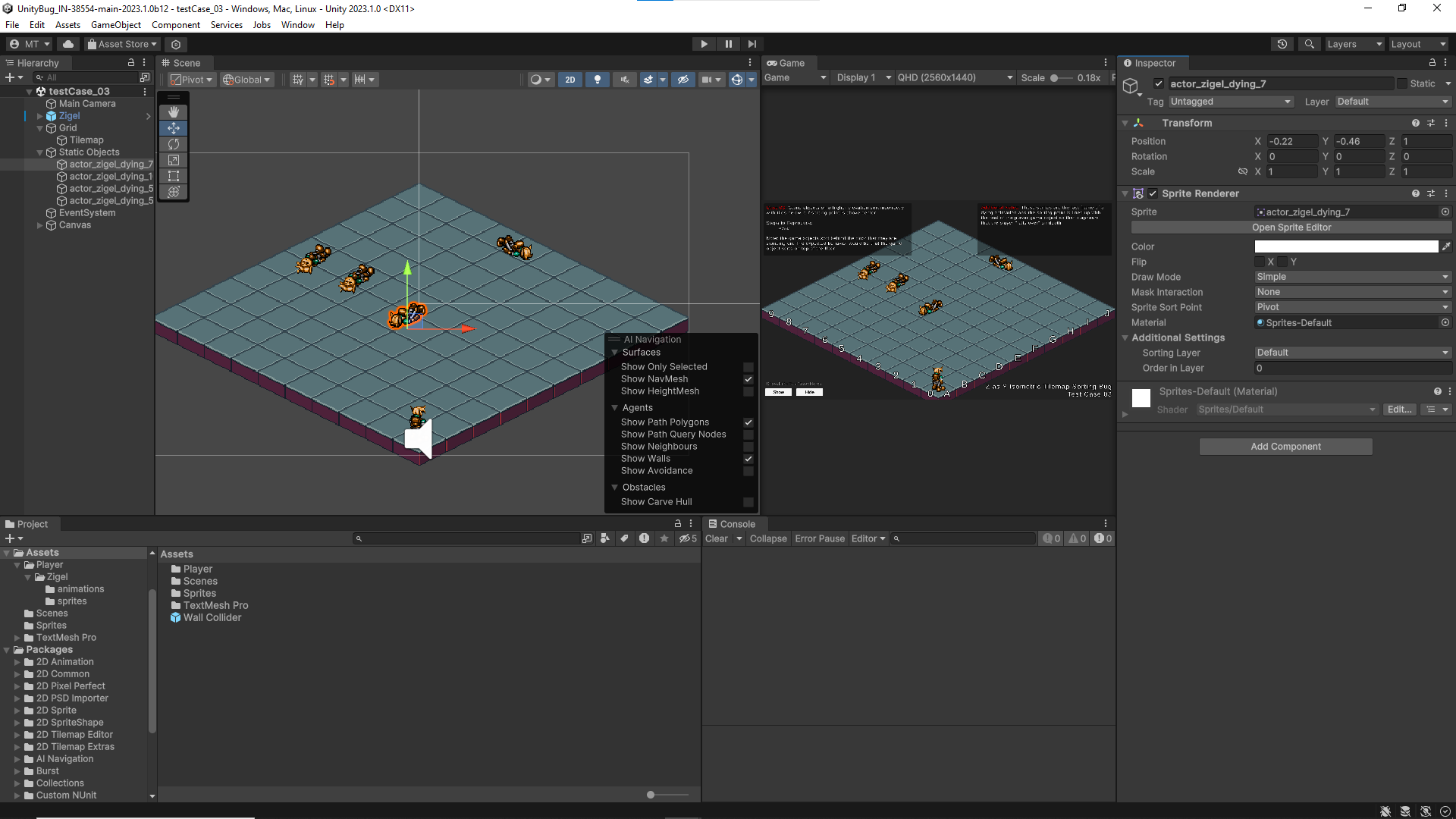Click the color eyedropper icon
Viewport: 1456px width, 819px height.
pyautogui.click(x=1446, y=246)
